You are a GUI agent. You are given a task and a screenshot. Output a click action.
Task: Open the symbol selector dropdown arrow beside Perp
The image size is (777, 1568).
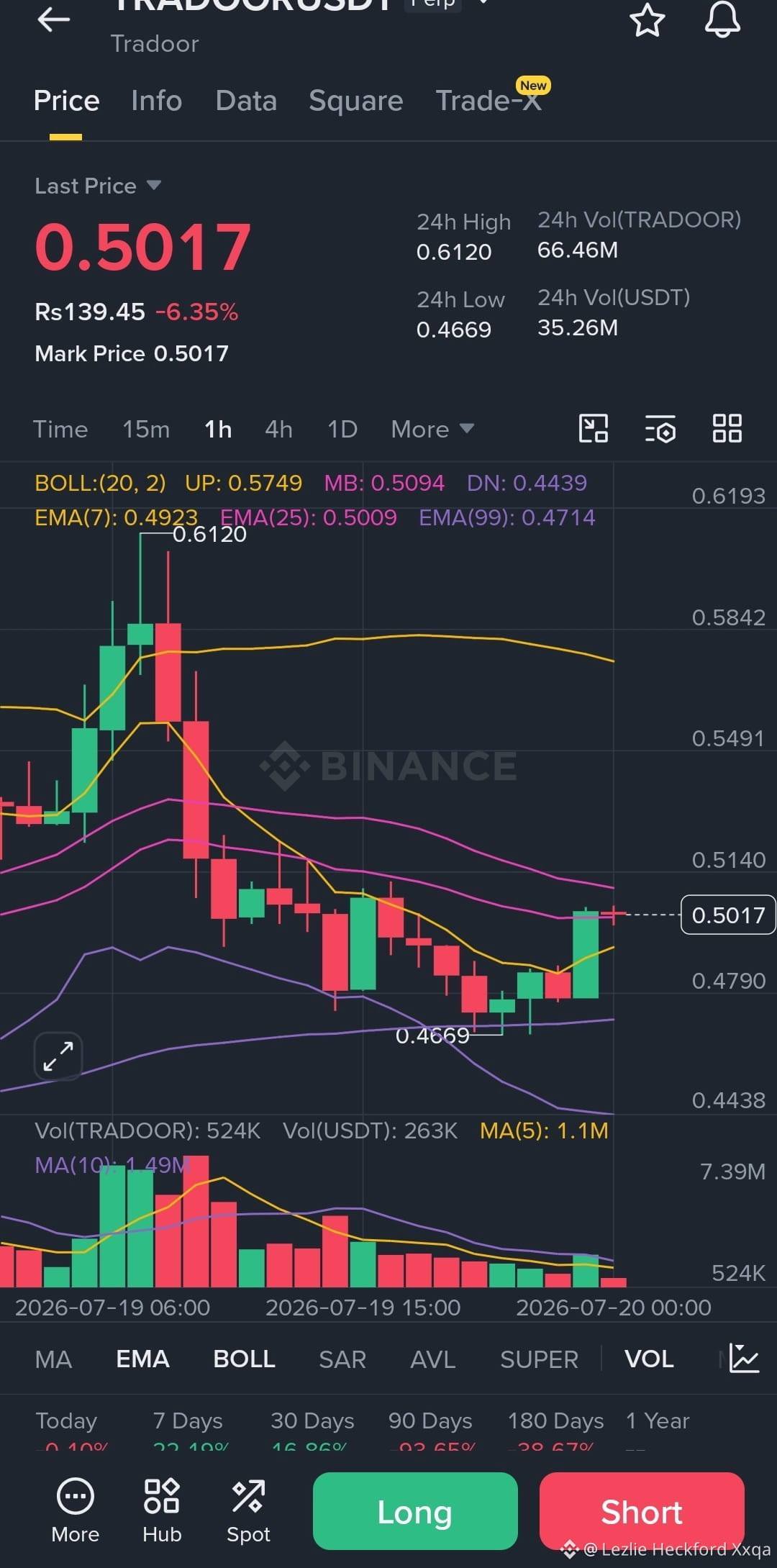pyautogui.click(x=483, y=3)
